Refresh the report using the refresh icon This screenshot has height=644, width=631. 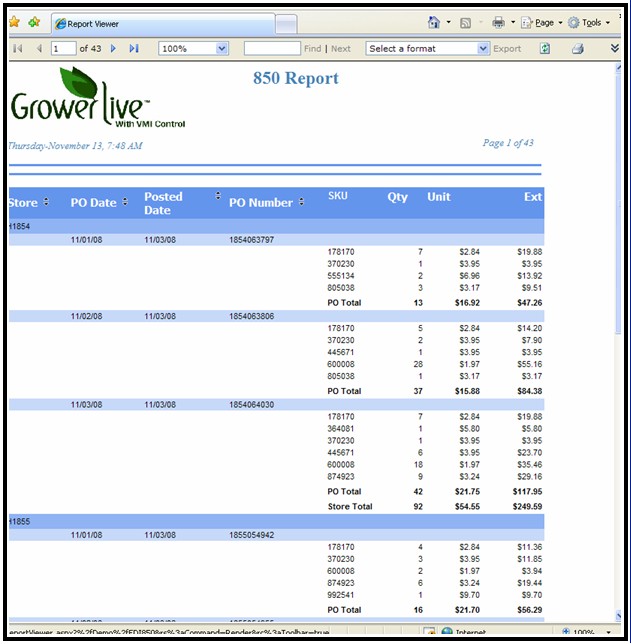point(545,48)
